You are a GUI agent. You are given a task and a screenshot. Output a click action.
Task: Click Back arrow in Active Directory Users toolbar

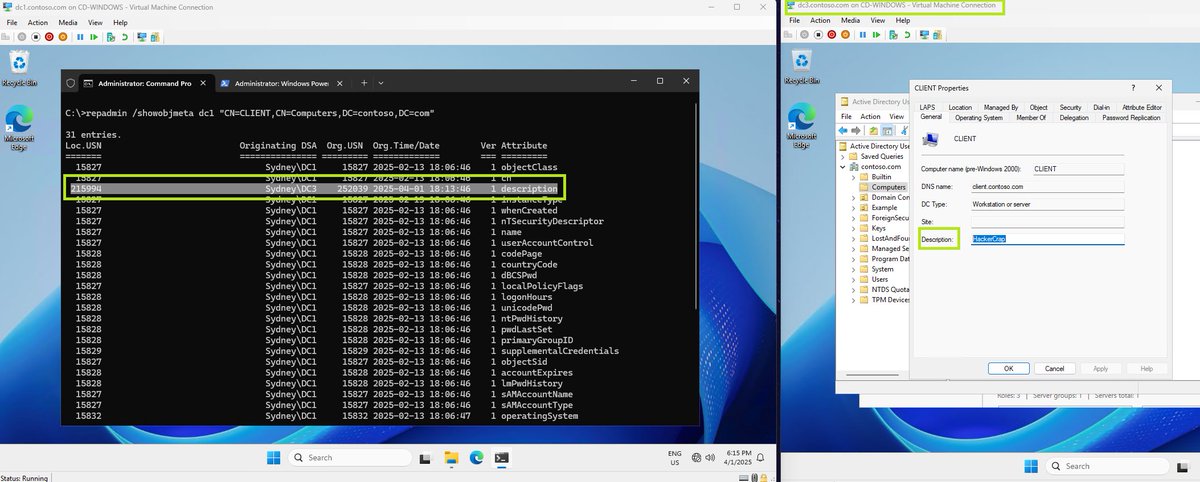click(x=843, y=131)
